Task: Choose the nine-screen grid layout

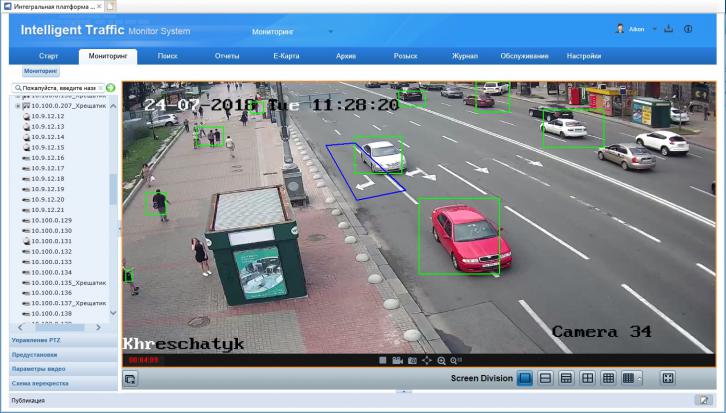Action: [x=608, y=378]
